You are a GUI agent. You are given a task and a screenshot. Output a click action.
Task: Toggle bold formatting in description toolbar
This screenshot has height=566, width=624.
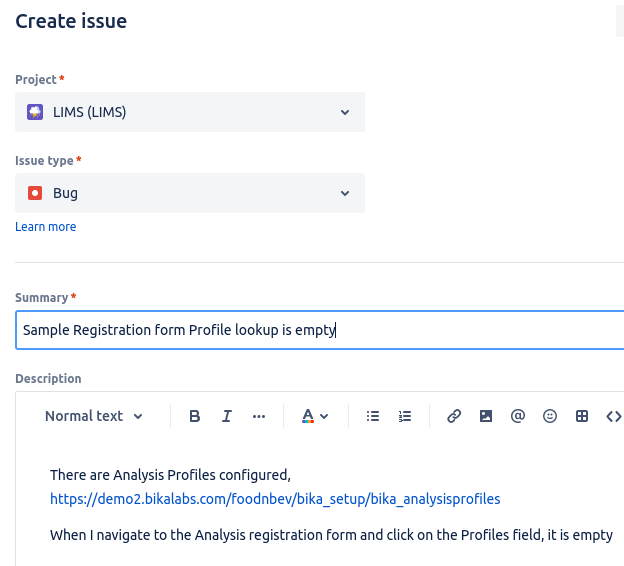click(x=195, y=416)
